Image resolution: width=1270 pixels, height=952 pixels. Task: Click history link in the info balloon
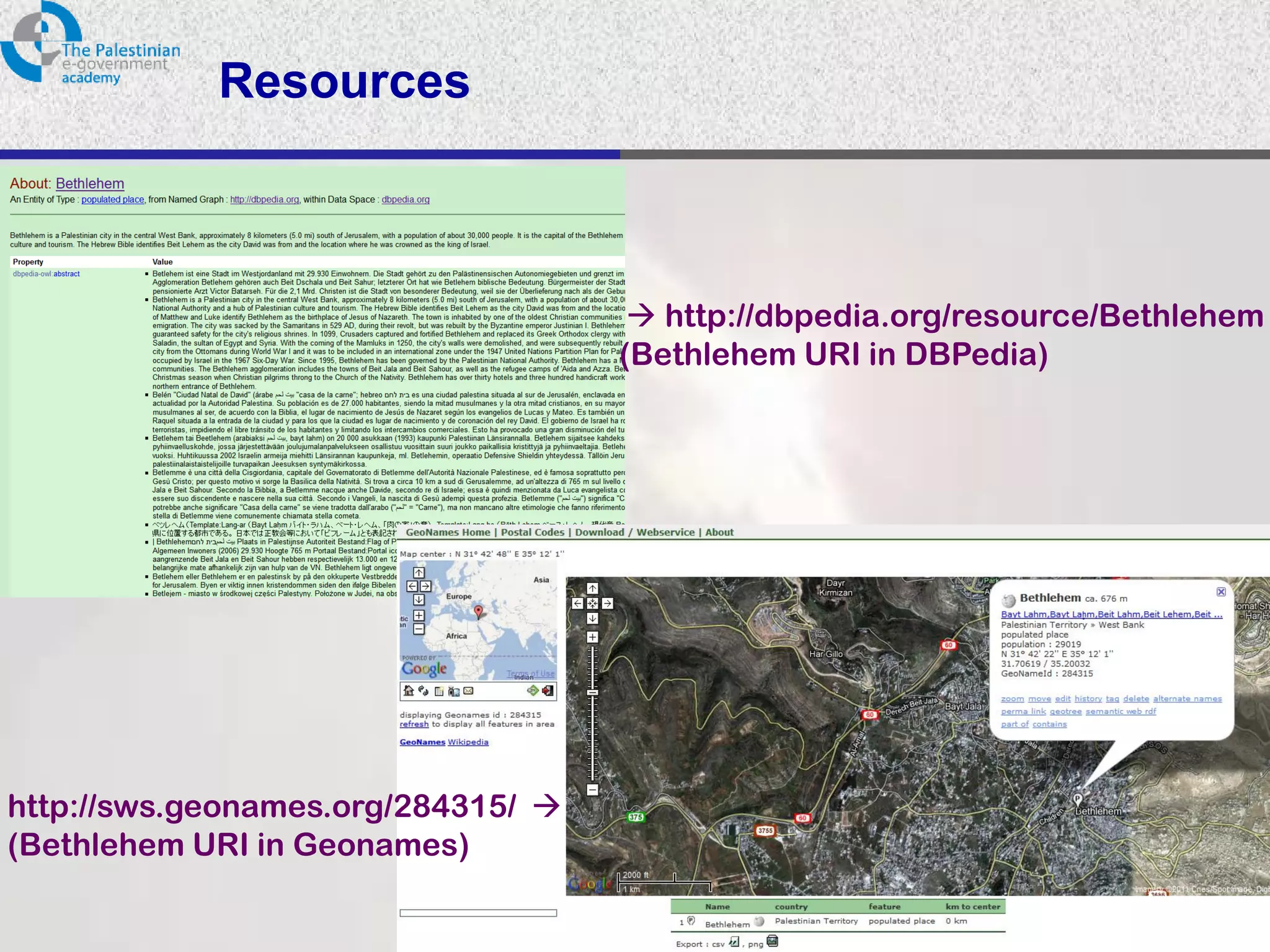click(1088, 699)
